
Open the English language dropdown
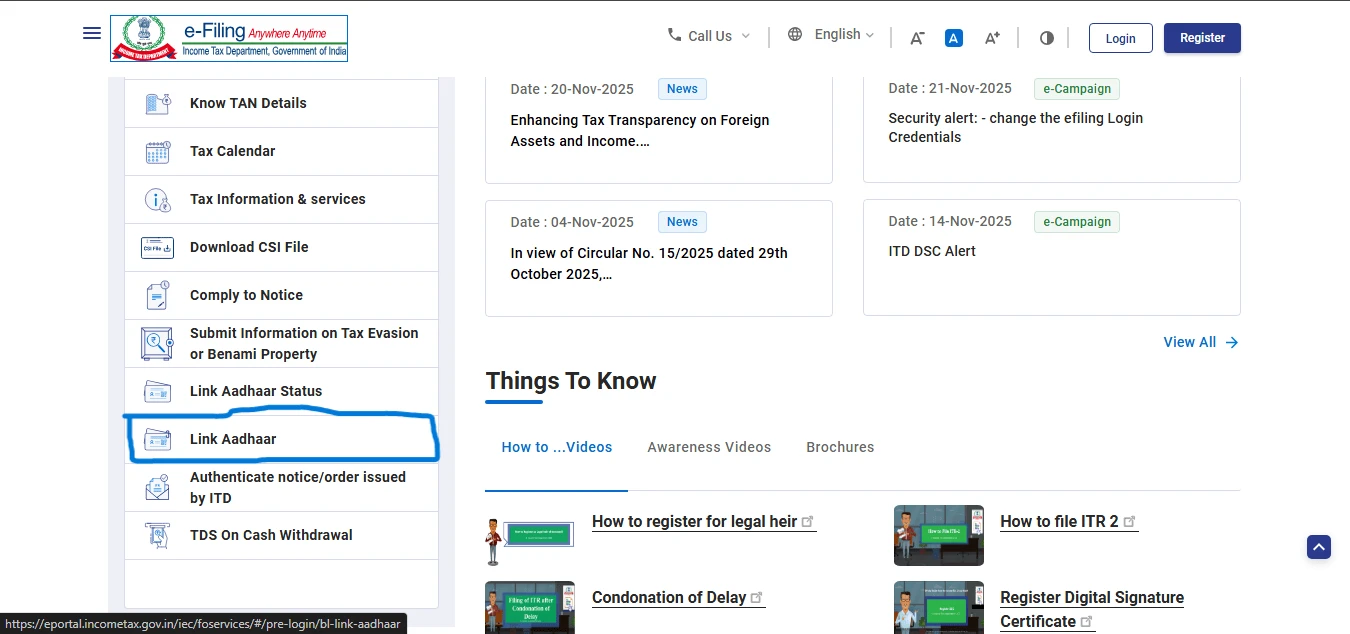coord(831,35)
